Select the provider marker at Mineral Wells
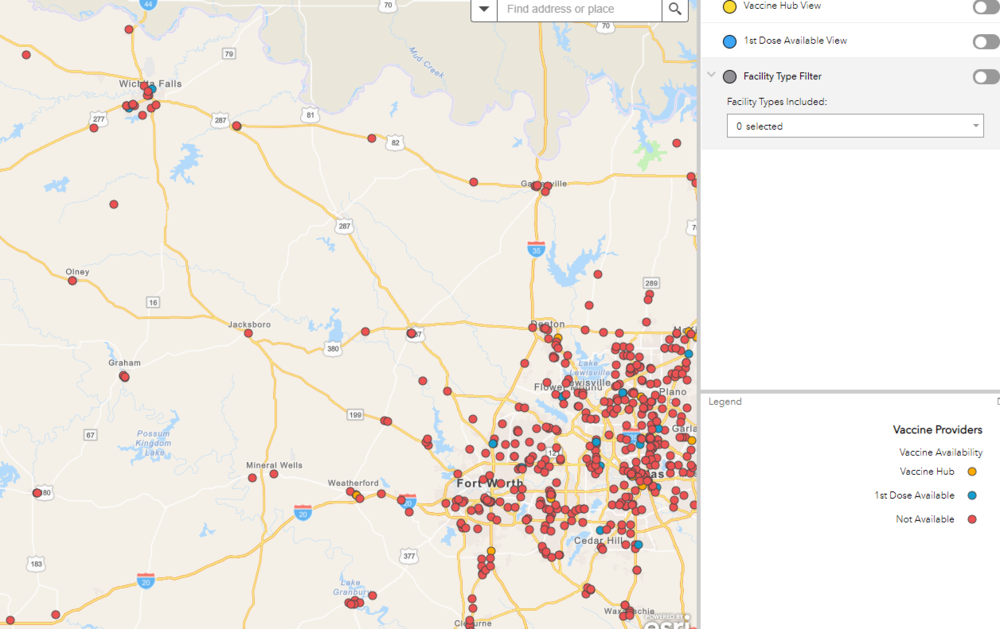 pyautogui.click(x=274, y=474)
